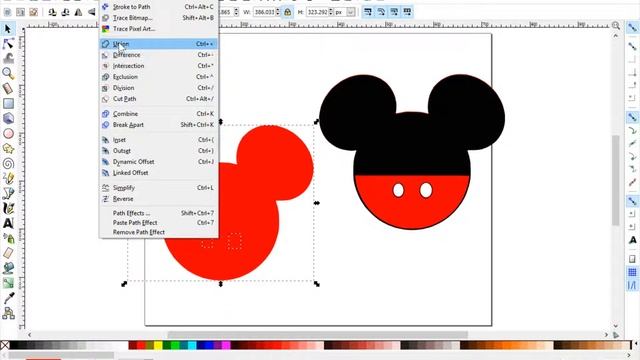
Task: Choose Dynamic Offset menu entry
Action: pos(159,162)
